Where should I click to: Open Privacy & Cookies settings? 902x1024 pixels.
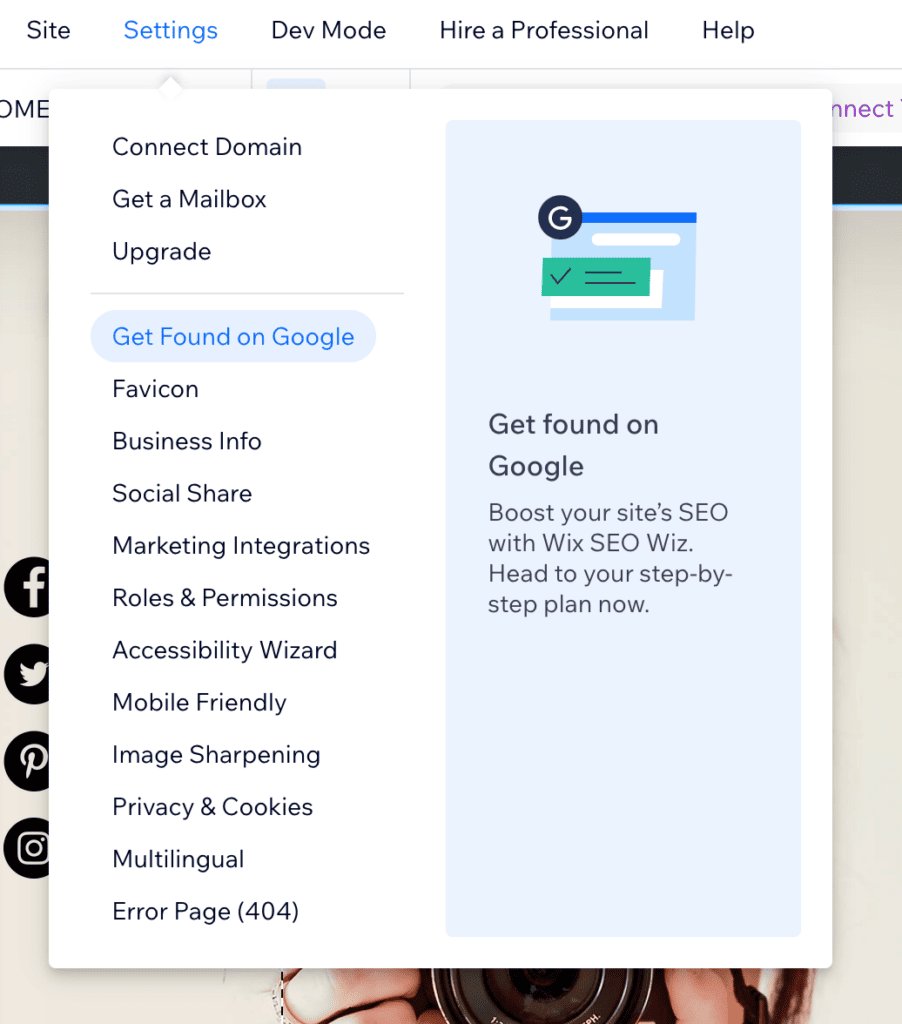pos(212,807)
